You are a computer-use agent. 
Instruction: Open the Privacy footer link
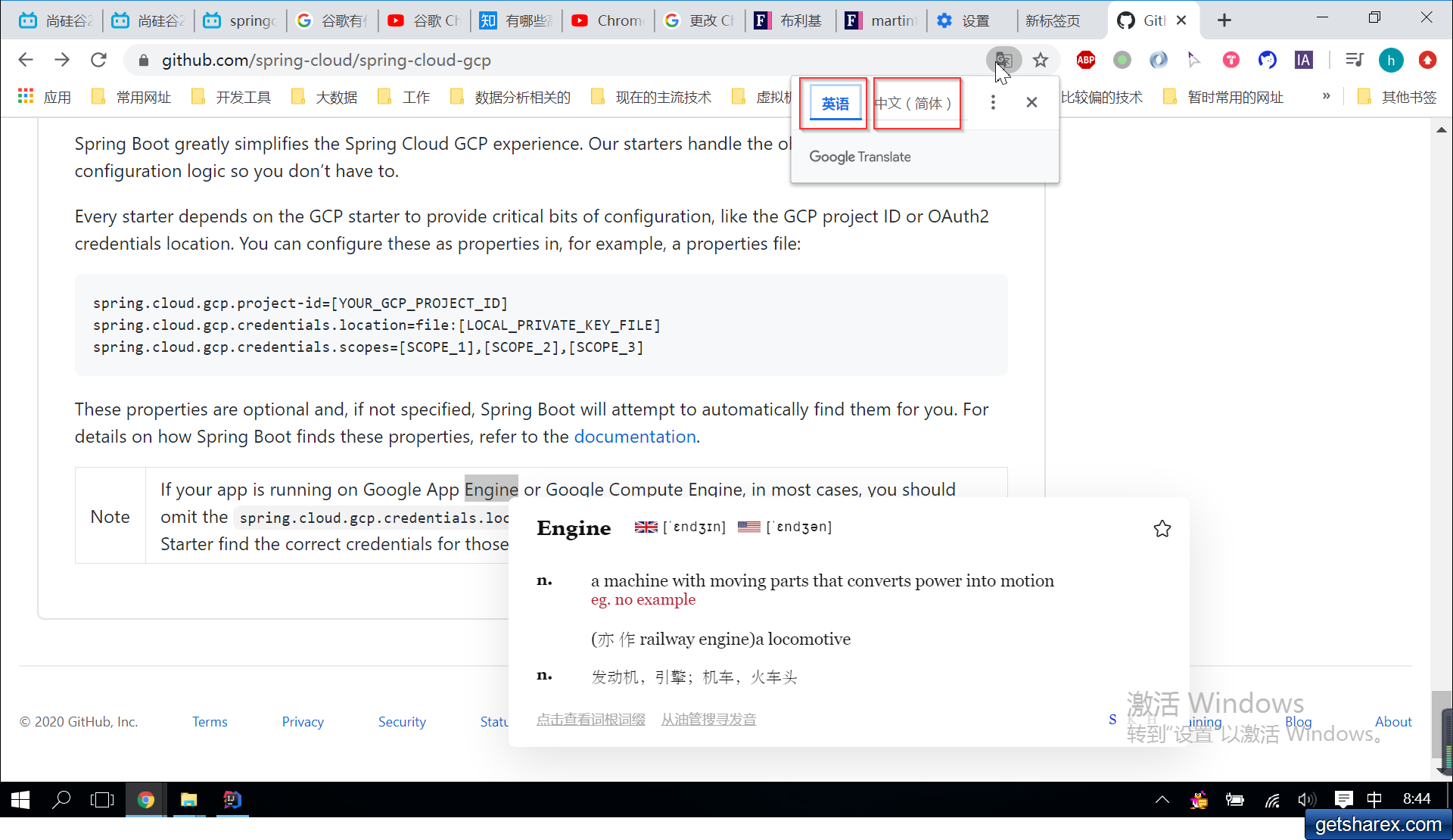pos(303,722)
